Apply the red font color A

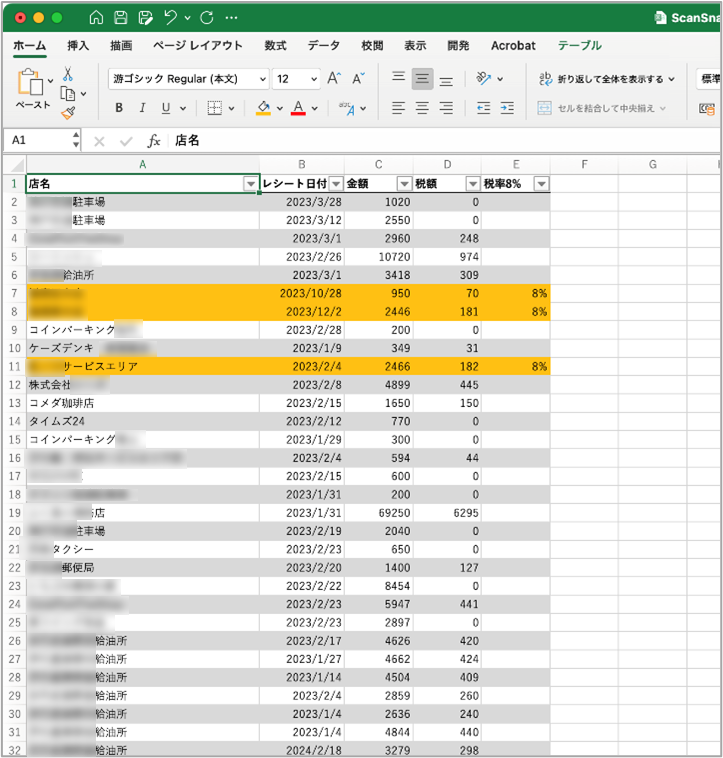298,108
